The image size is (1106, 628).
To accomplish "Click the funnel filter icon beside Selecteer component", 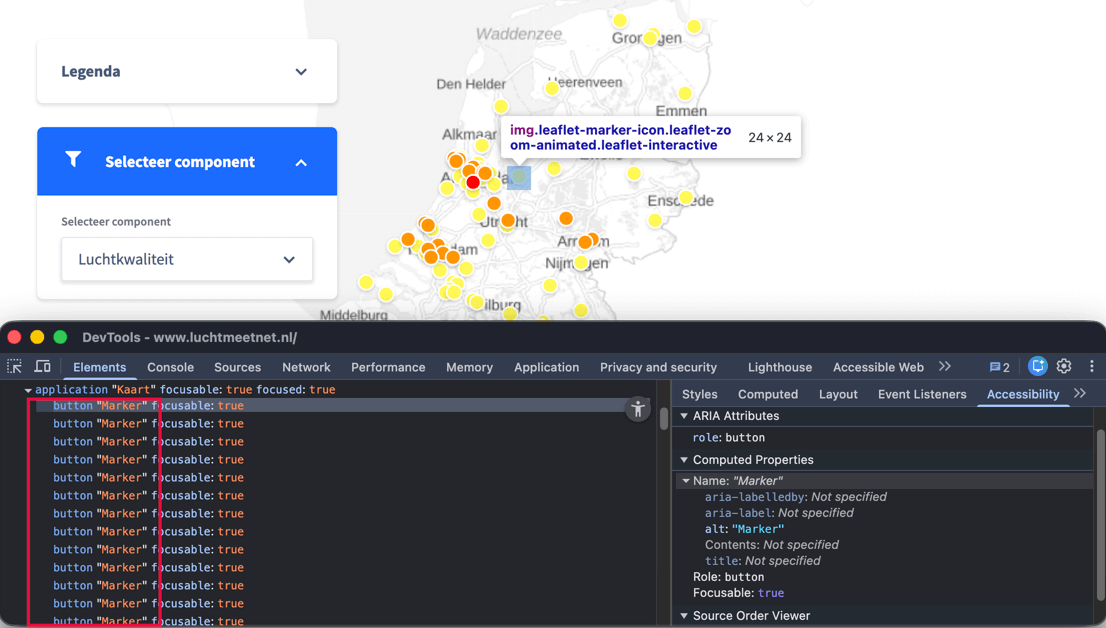I will point(73,160).
